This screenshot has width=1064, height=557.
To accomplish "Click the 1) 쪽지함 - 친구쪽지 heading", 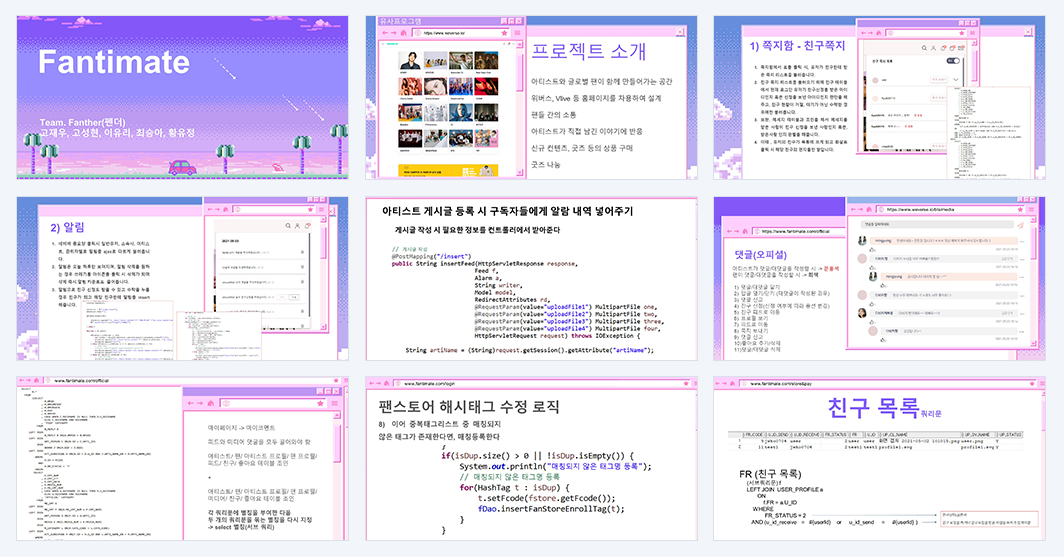I will [798, 45].
